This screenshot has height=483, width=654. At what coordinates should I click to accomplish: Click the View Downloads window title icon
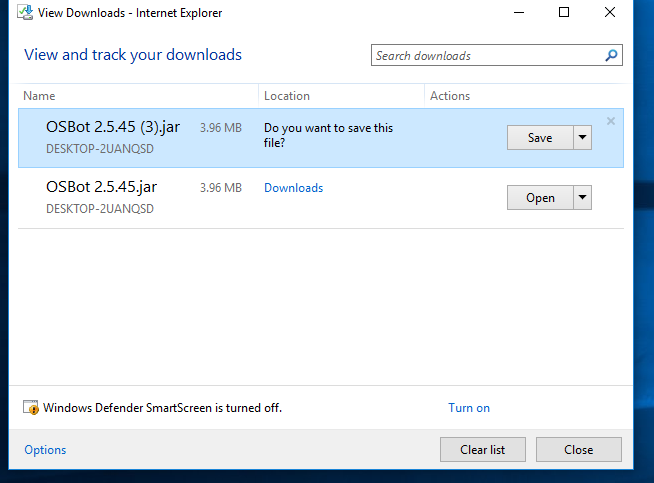pos(25,12)
